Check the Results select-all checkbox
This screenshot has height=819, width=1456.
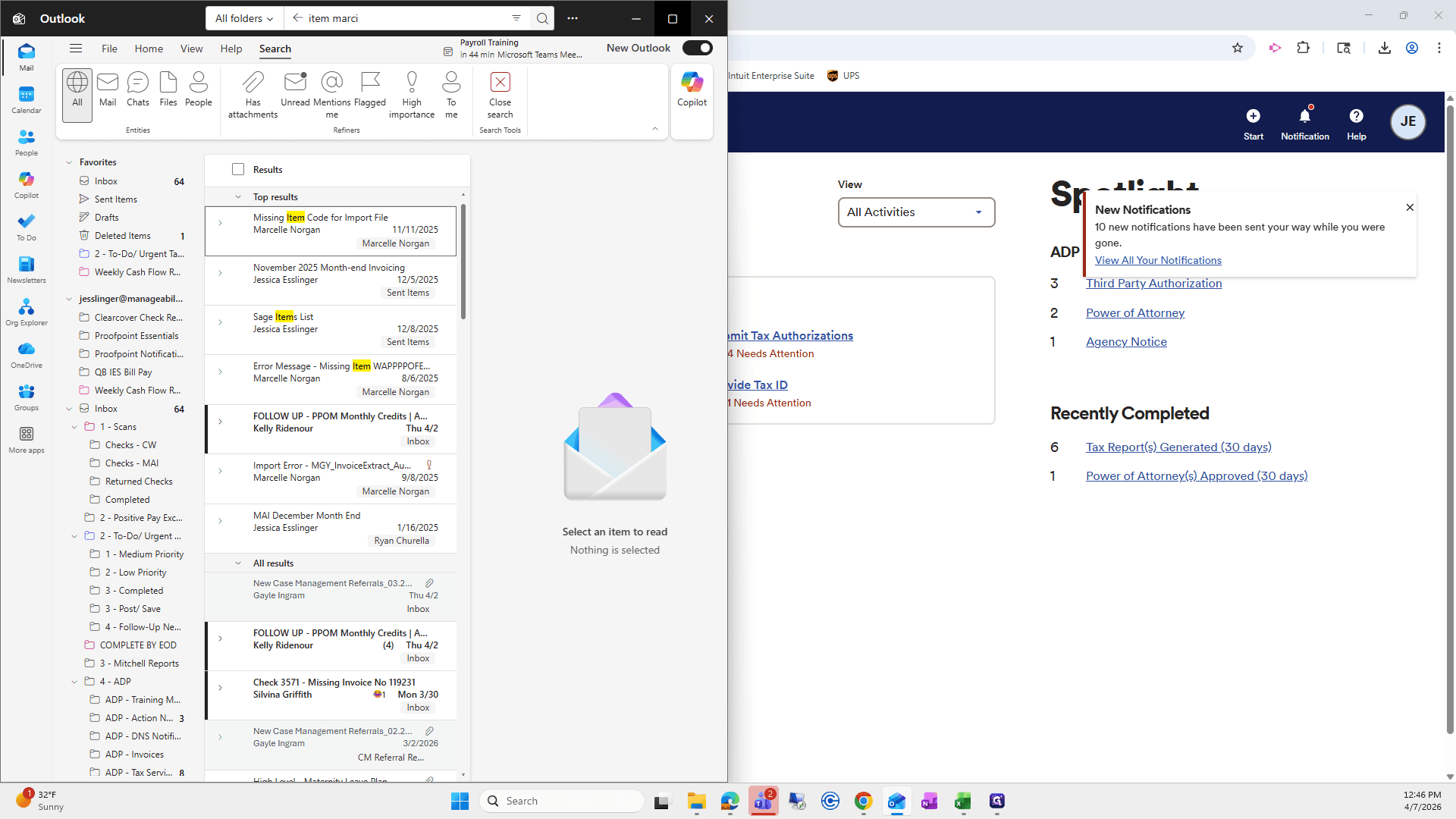(x=238, y=169)
